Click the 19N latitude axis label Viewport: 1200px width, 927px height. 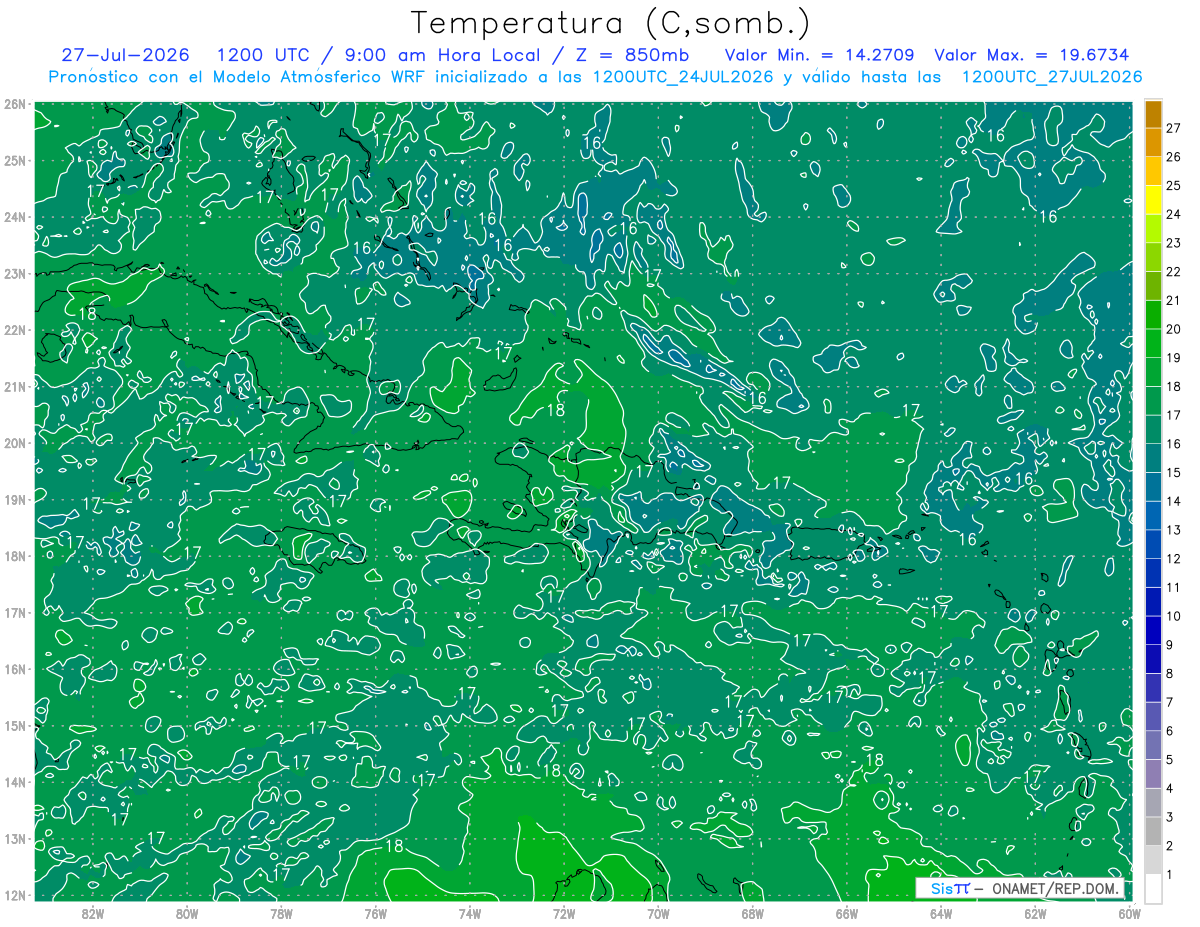15,499
